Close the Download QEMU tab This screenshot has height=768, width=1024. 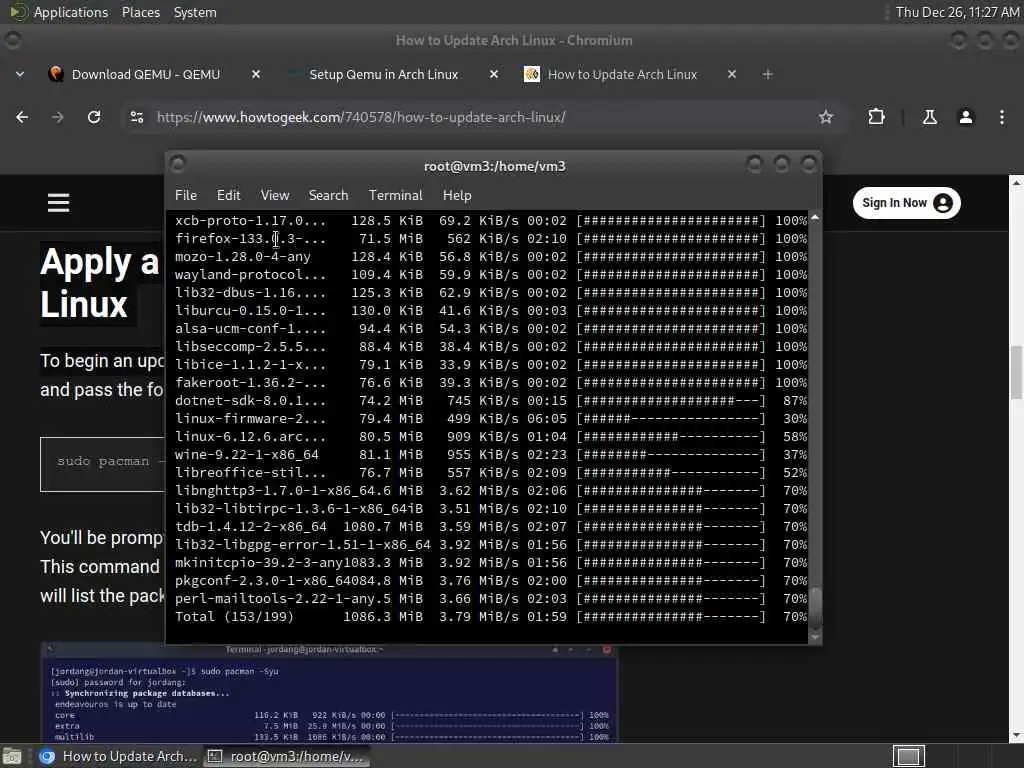pyautogui.click(x=256, y=74)
